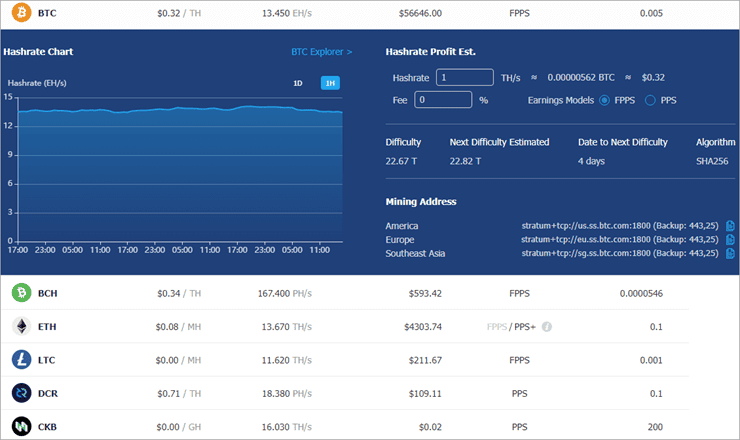The height and width of the screenshot is (440, 740).
Task: Click the DCR coin icon
Action: tap(21, 393)
